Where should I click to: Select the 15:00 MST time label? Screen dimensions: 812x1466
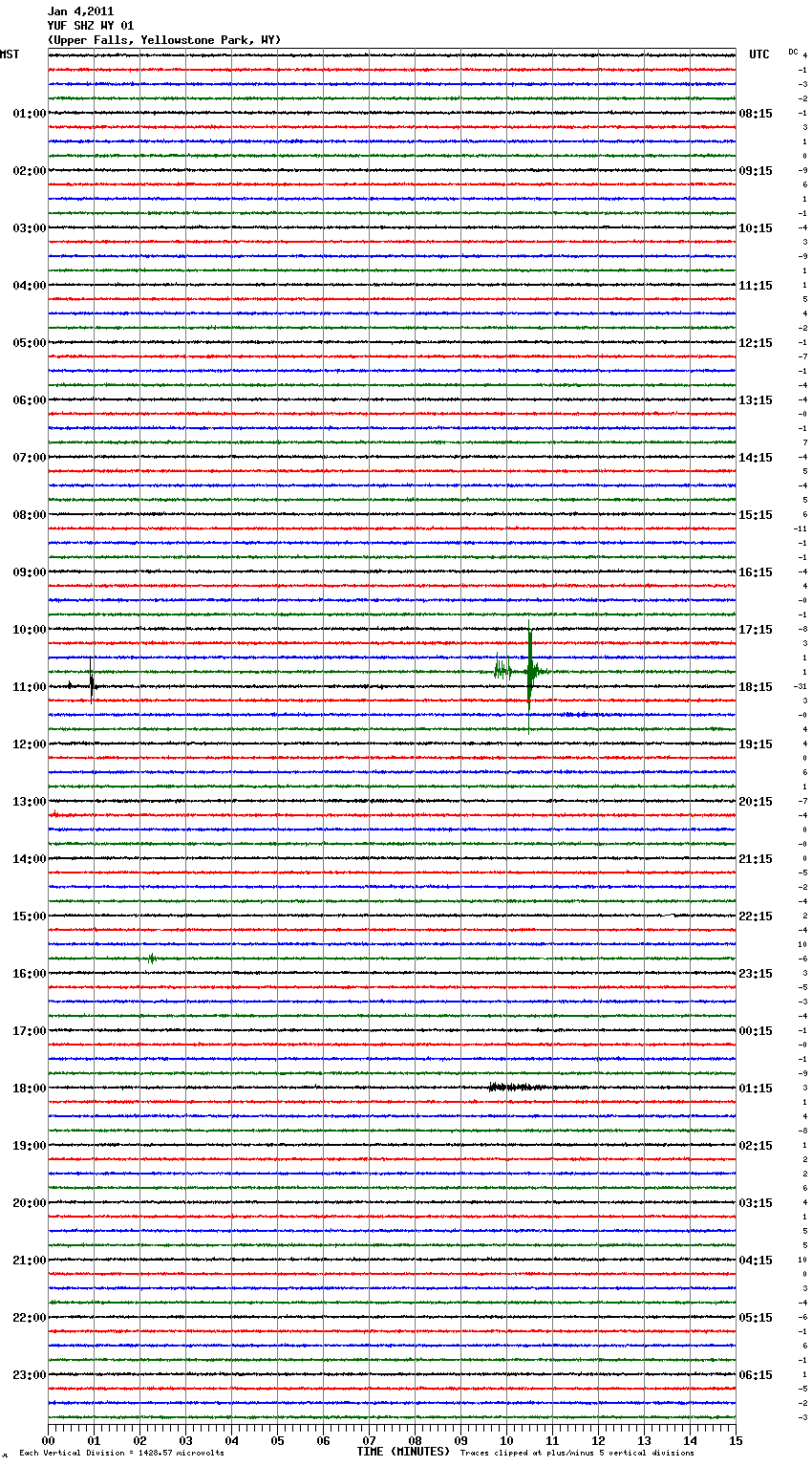click(30, 916)
